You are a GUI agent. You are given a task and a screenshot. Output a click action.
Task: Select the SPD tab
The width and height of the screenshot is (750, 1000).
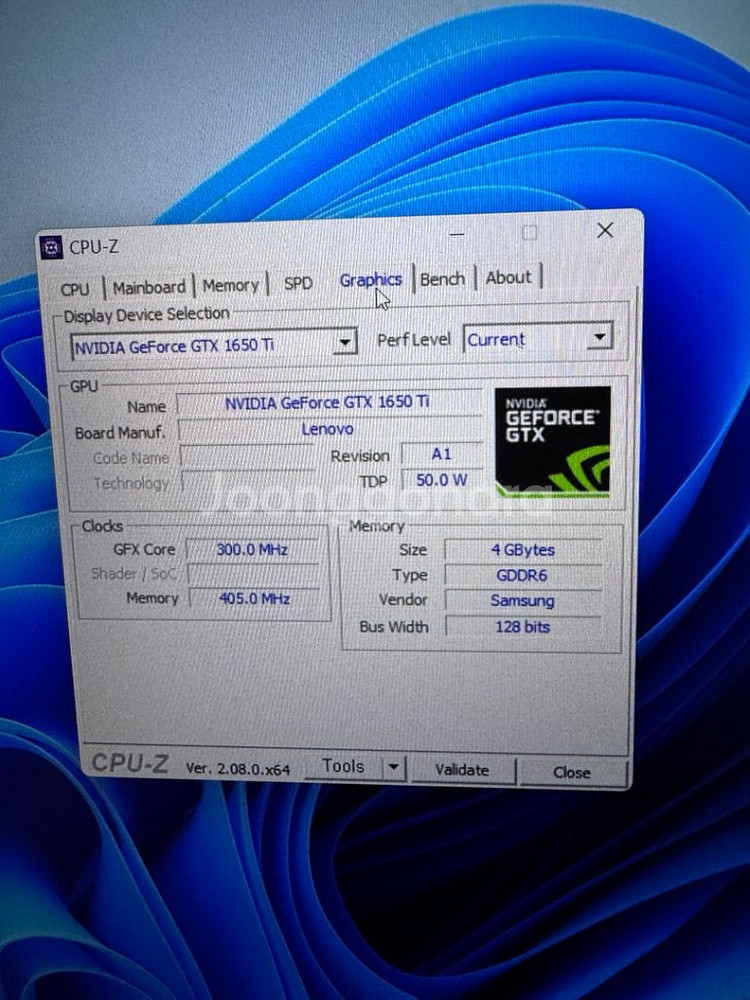pos(298,283)
